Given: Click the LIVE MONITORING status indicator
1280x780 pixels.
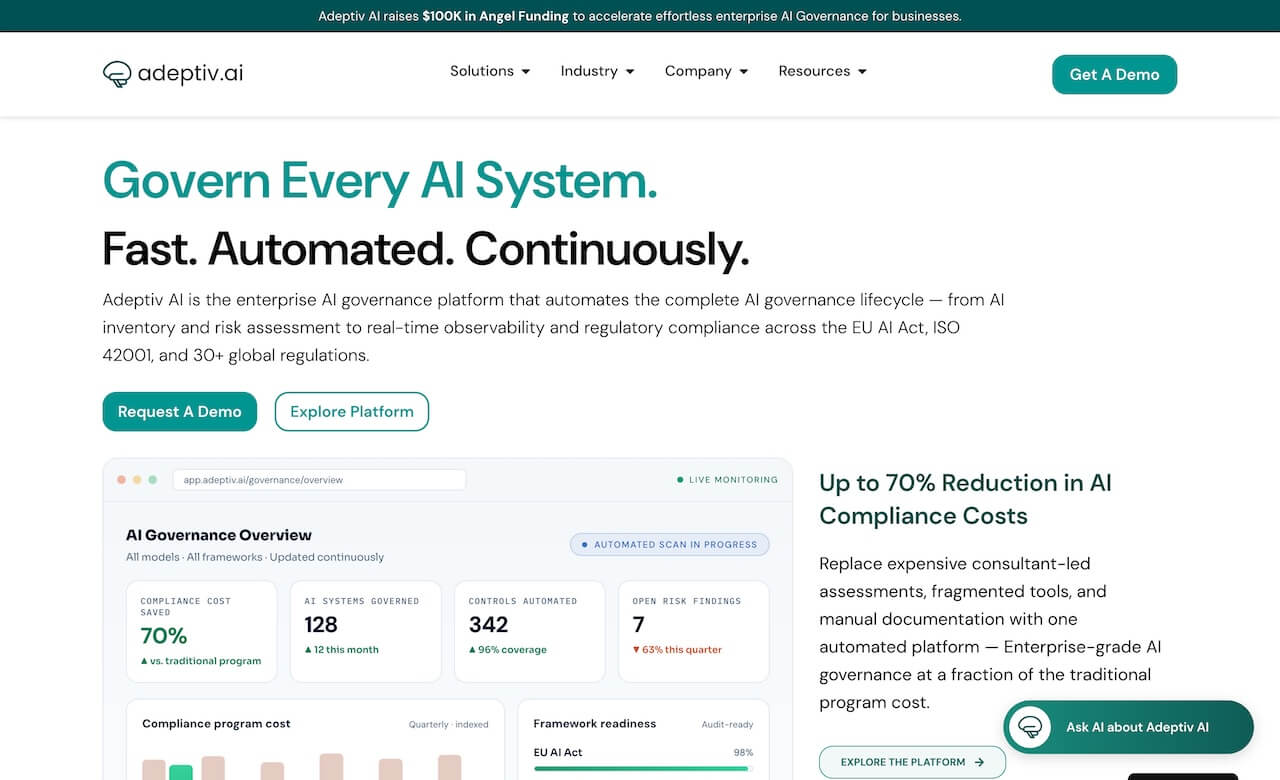Looking at the screenshot, I should [x=727, y=480].
